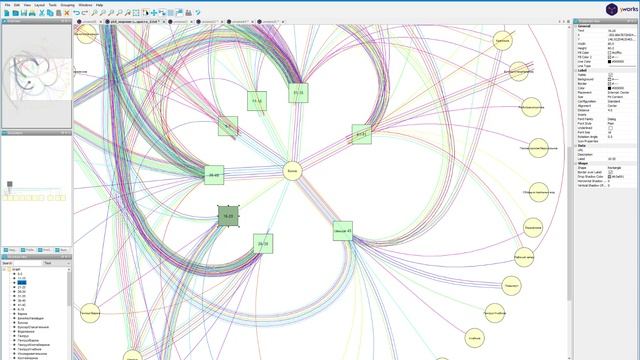This screenshot has height=360, width=640.
Task: Click the Copy toolbar icon
Action: [50, 13]
